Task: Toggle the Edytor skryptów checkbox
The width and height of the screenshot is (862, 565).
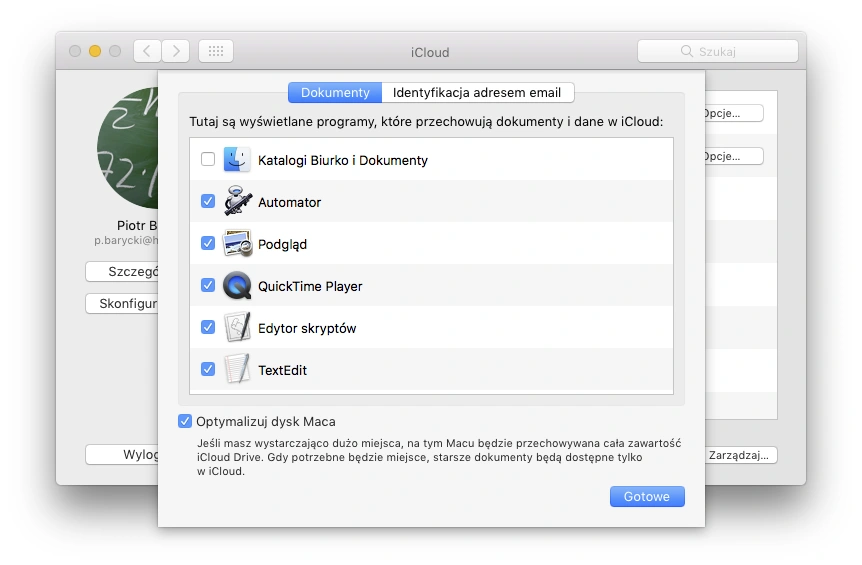Action: 208,327
